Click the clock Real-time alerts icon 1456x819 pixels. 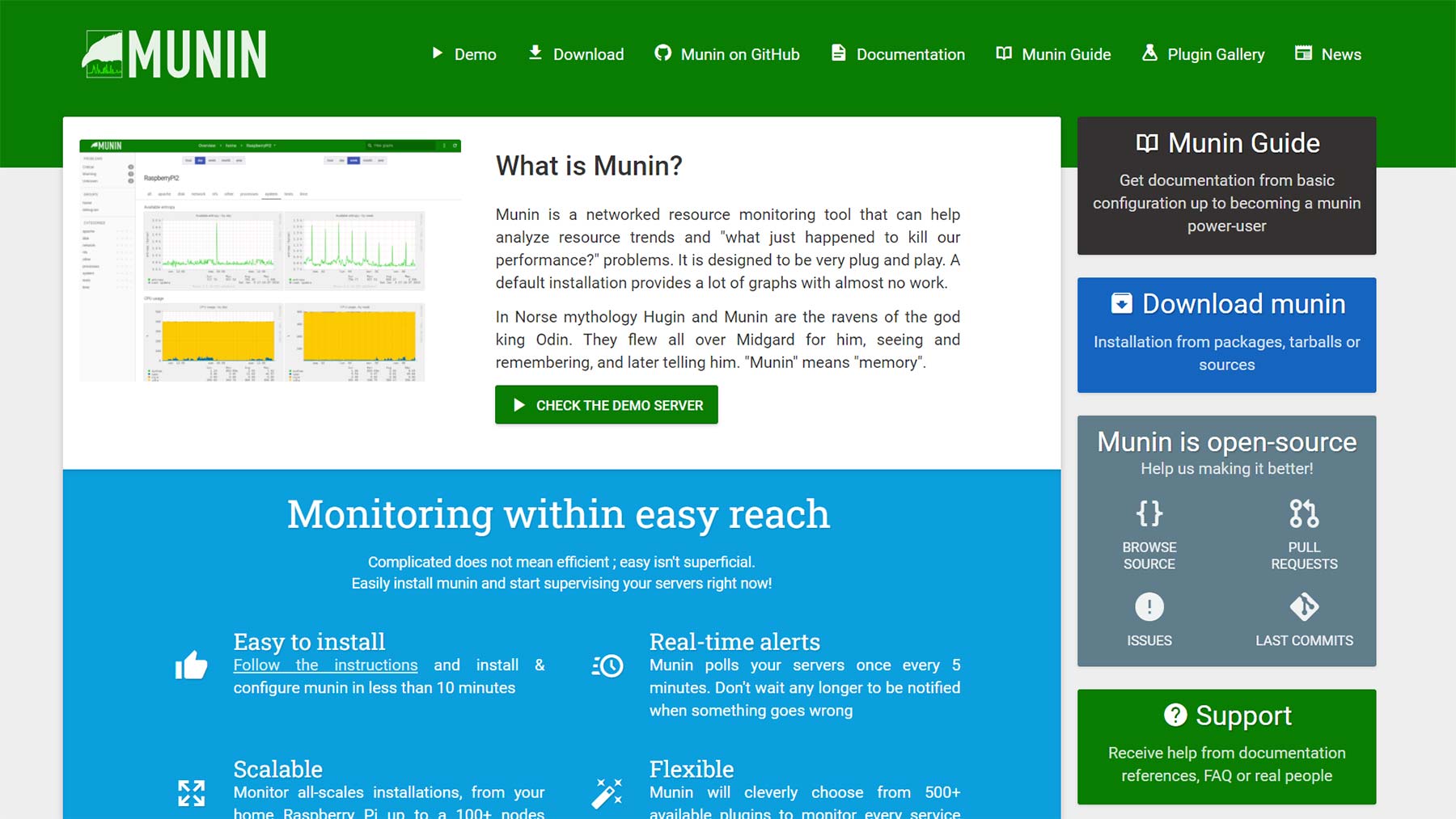(607, 666)
